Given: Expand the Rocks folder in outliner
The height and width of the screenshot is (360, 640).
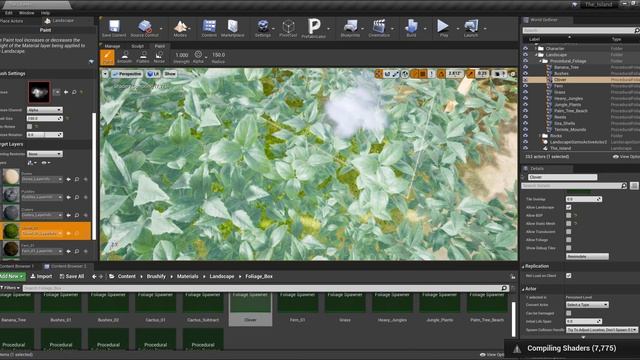Looking at the screenshot, I should [x=540, y=136].
